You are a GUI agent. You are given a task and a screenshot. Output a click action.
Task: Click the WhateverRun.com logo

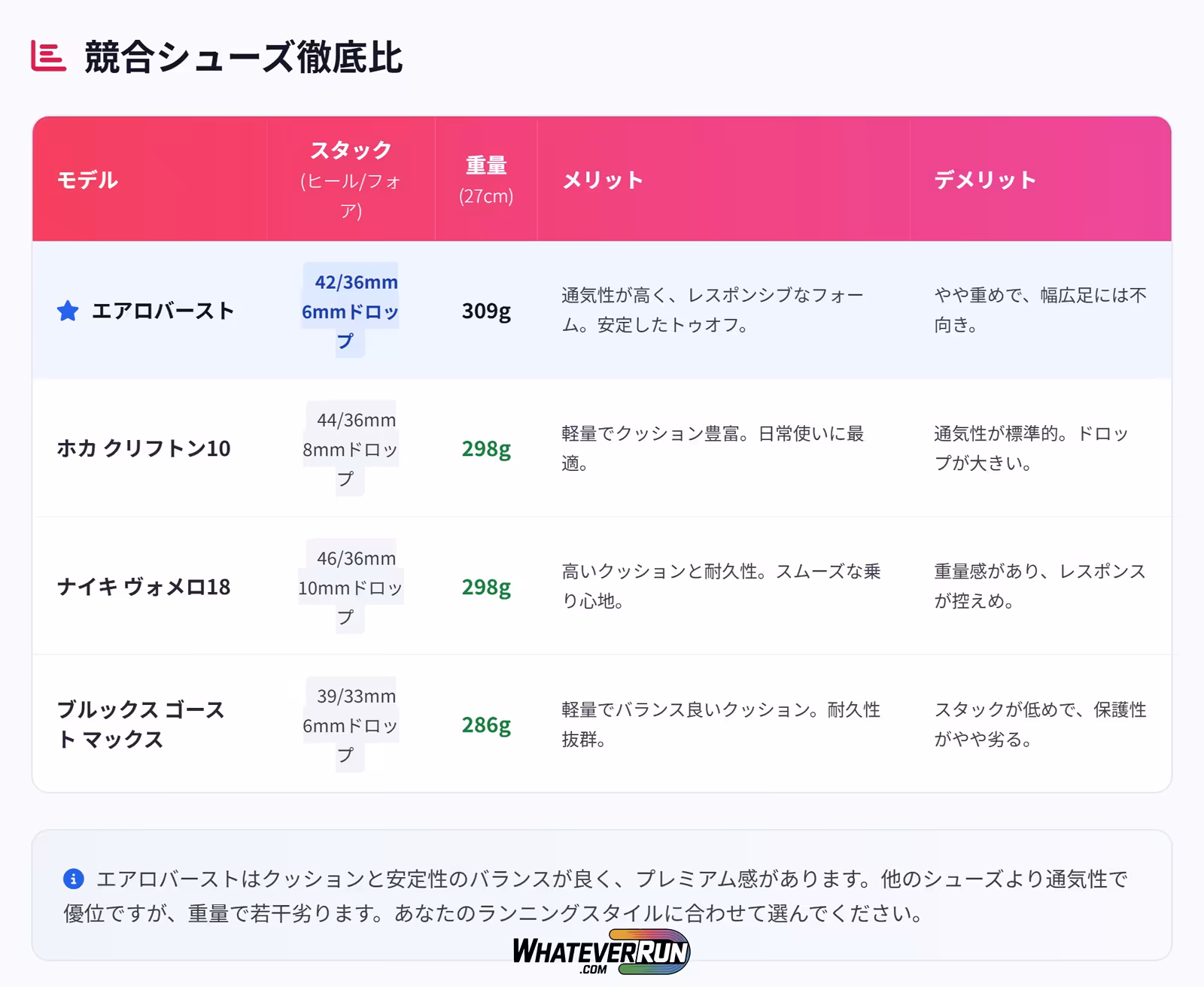coord(601,952)
